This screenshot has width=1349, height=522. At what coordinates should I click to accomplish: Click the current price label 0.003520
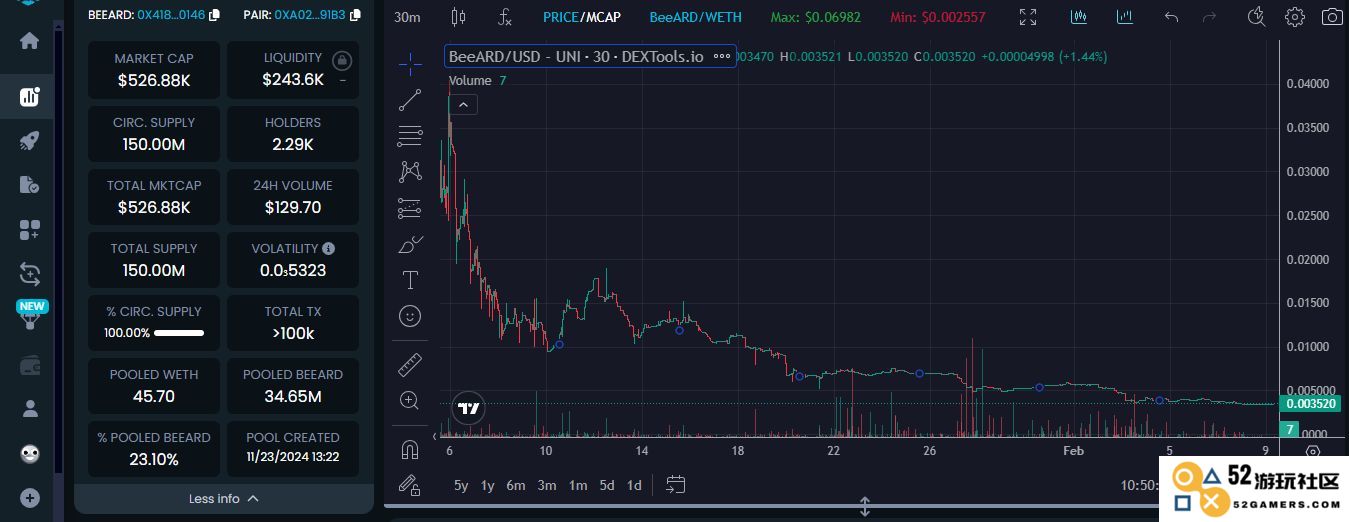(x=1311, y=404)
